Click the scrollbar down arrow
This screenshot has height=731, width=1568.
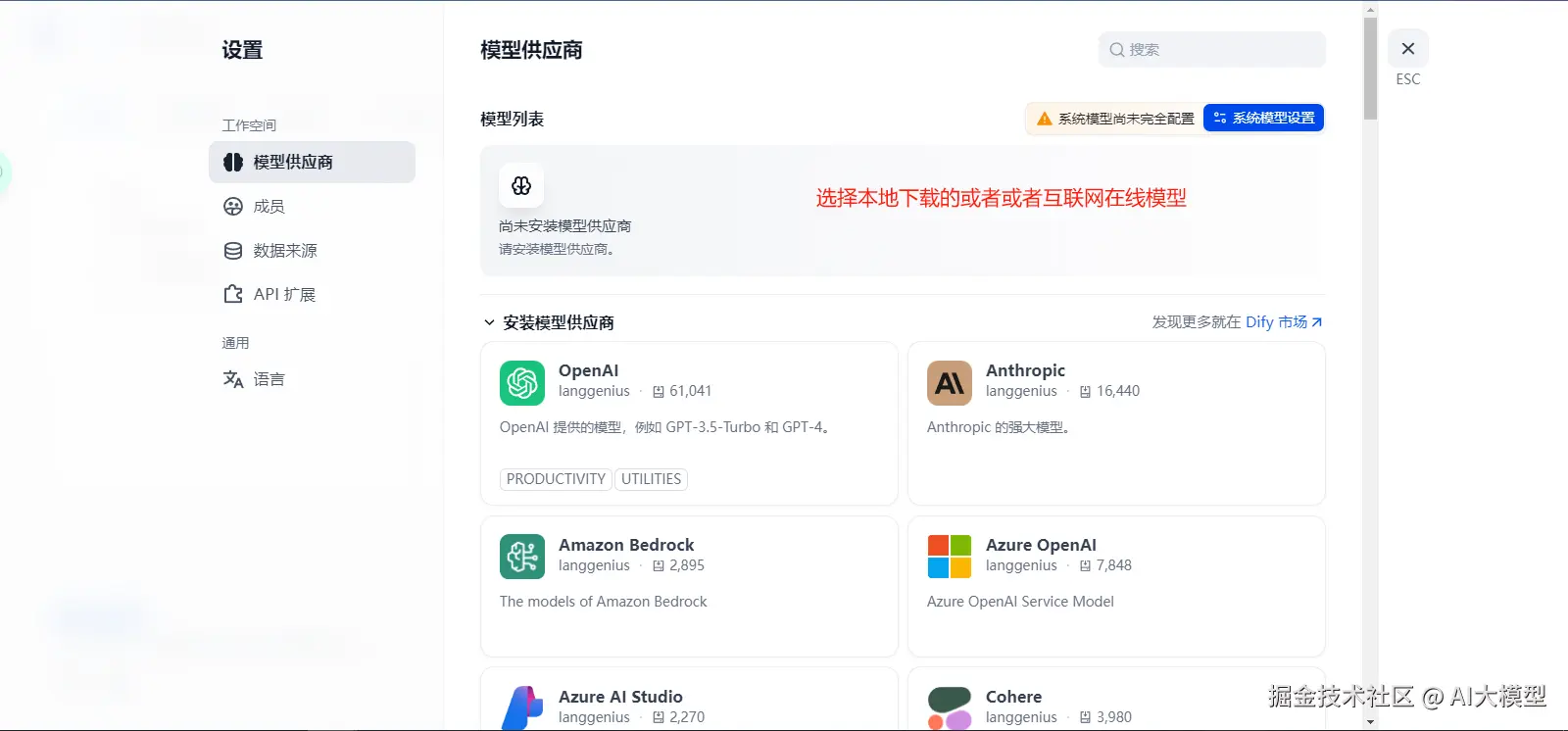1370,722
